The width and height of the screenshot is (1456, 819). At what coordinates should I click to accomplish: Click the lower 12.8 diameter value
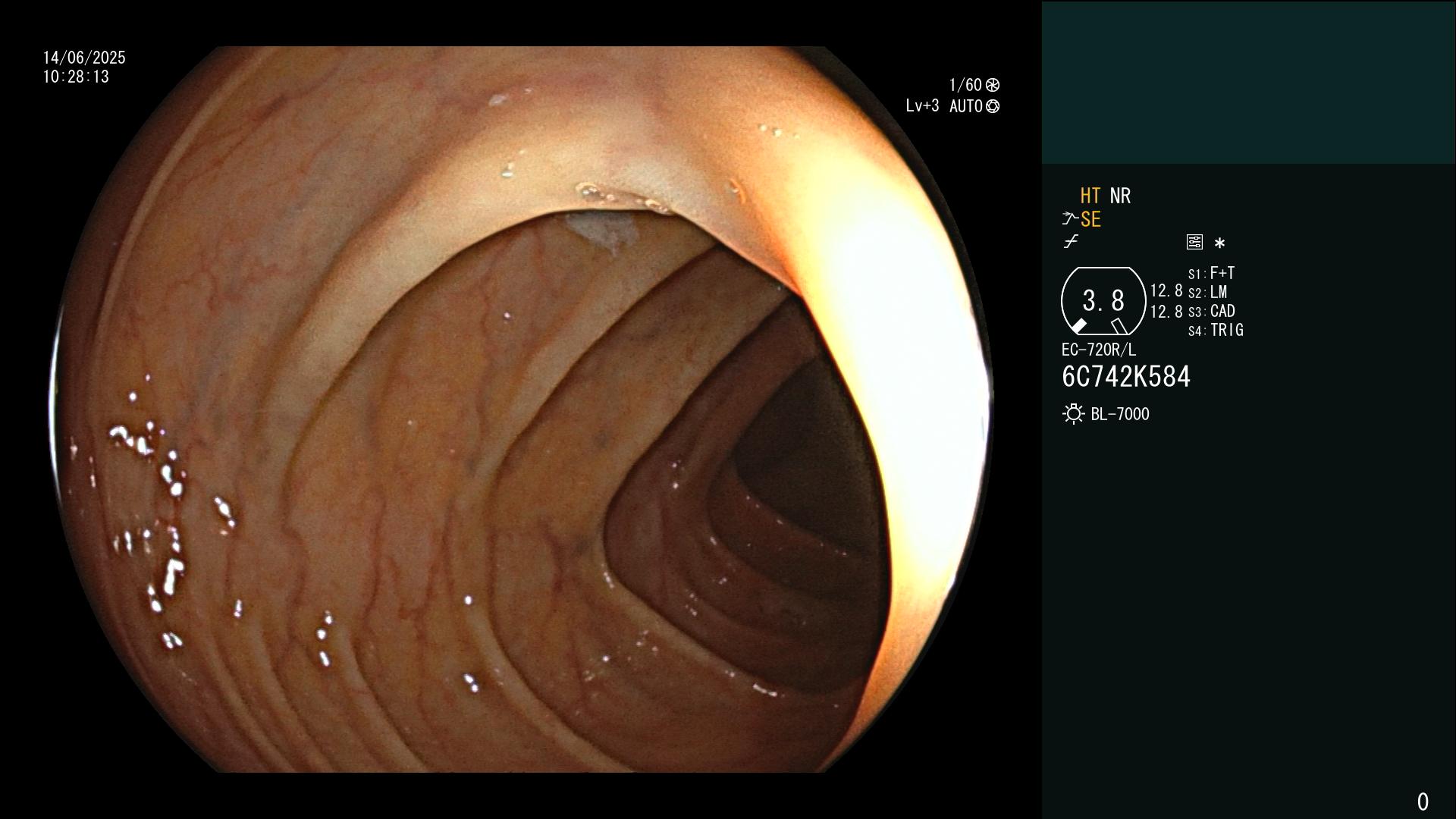pos(1166,311)
